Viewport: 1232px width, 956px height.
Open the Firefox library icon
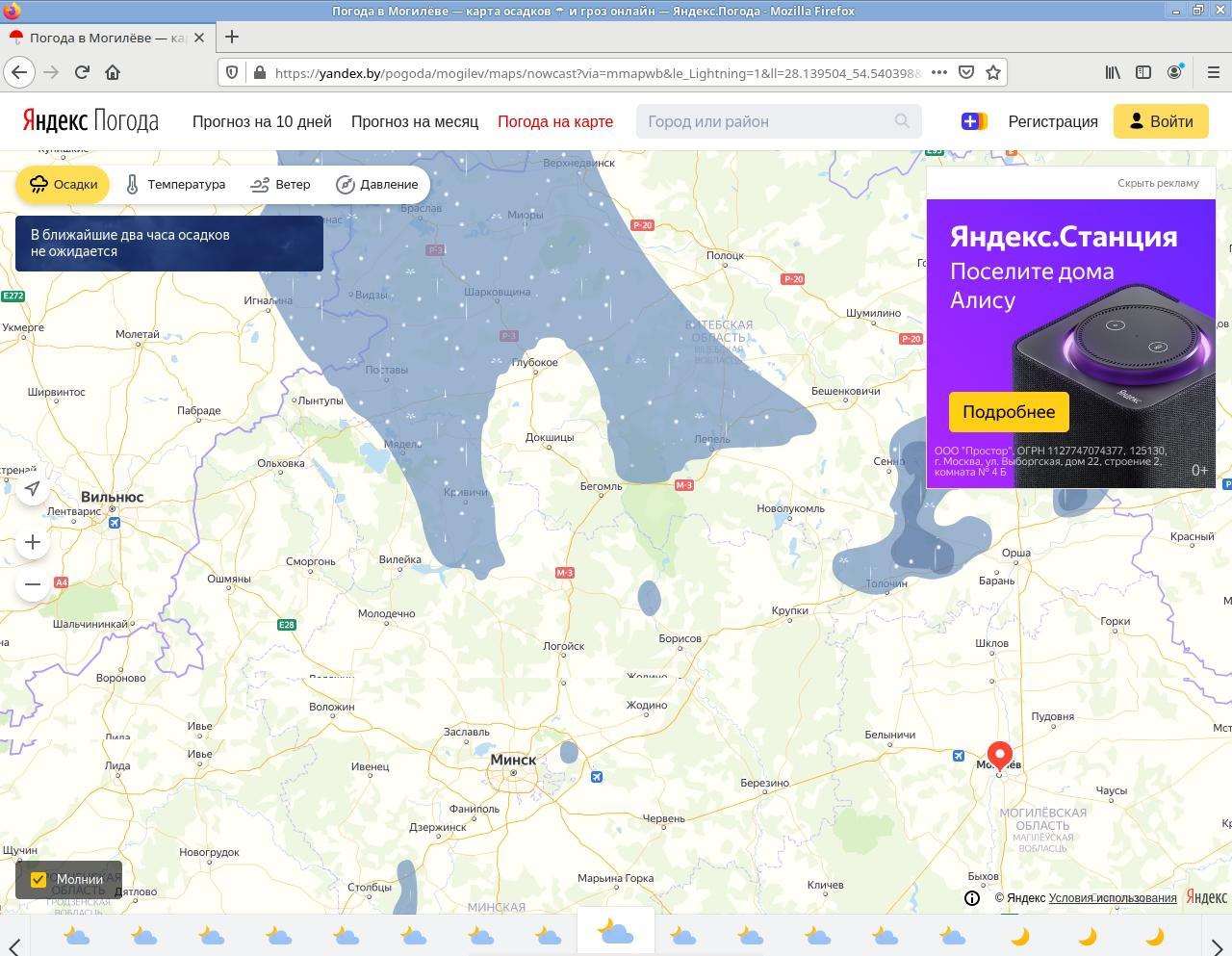[x=1113, y=72]
